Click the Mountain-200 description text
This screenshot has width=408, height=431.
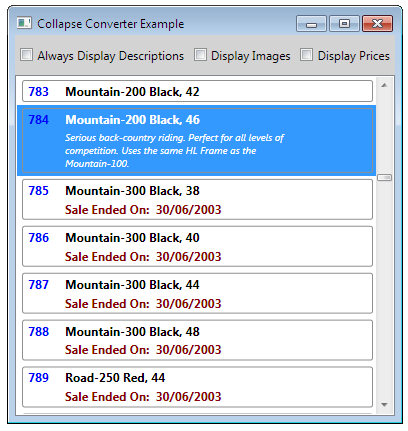pyautogui.click(x=174, y=151)
